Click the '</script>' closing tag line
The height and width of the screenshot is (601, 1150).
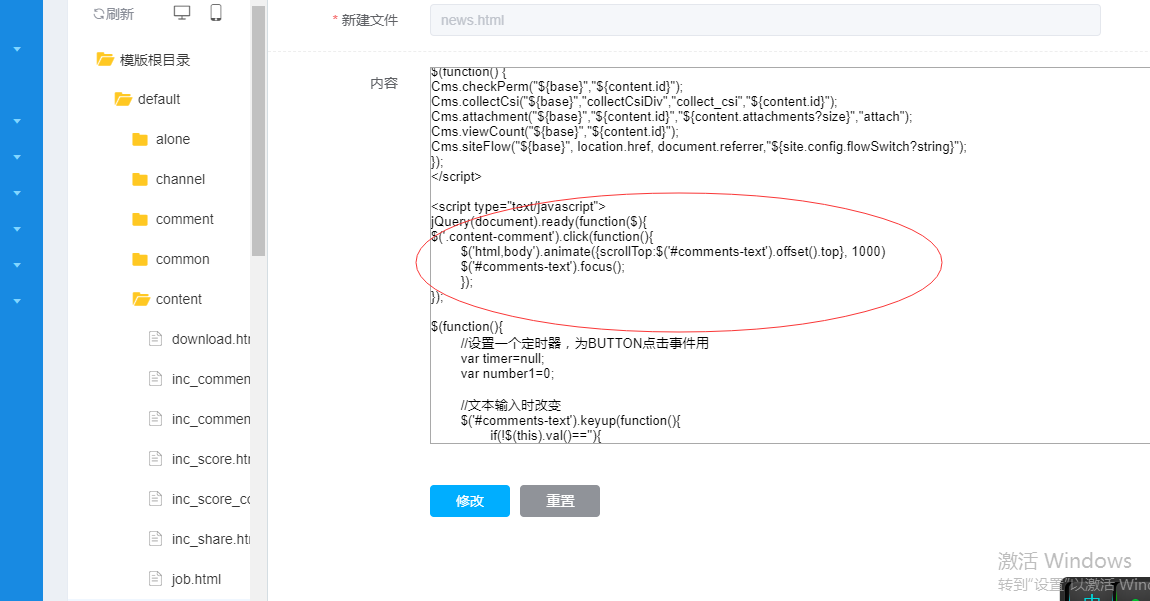tap(456, 177)
